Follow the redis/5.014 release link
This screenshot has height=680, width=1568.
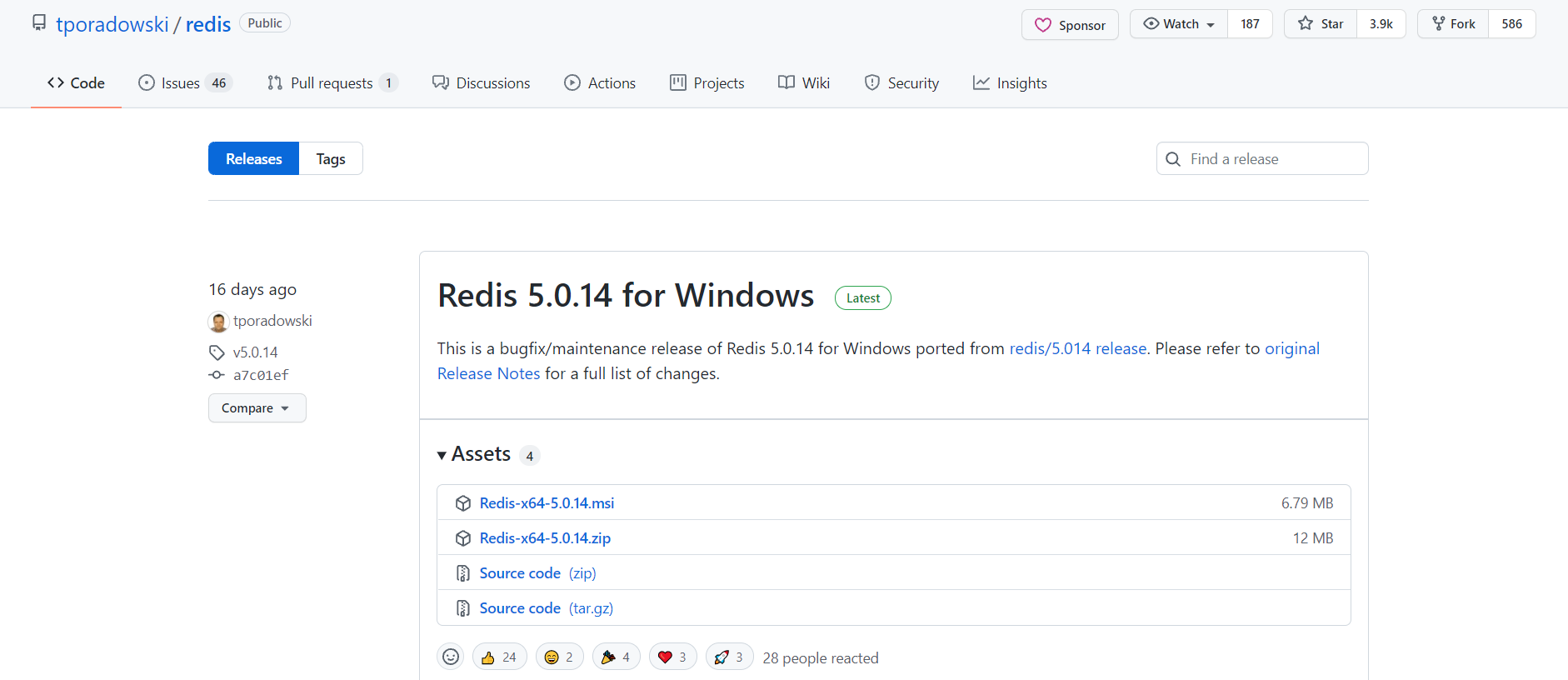coord(1078,348)
